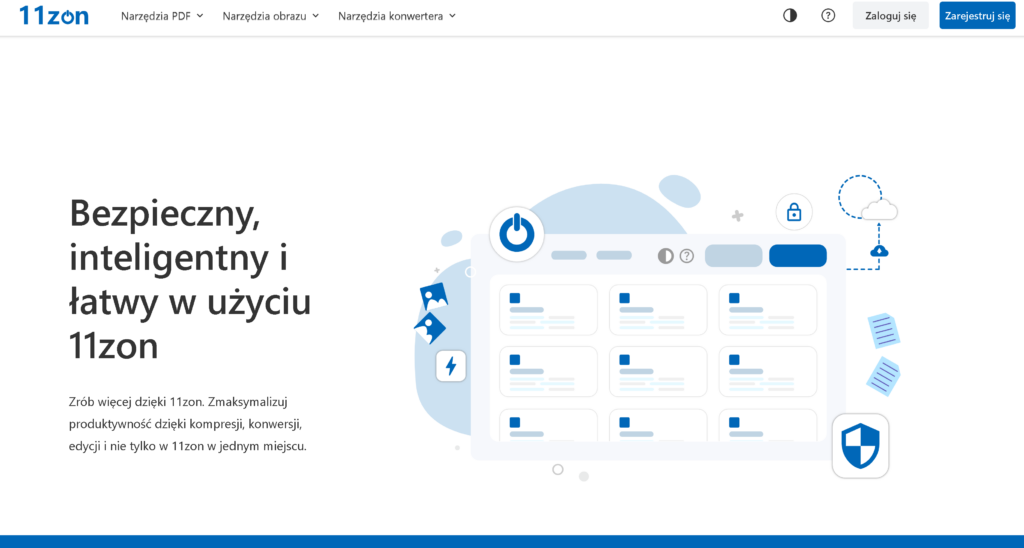Select the padlock icon in the illustration

[794, 212]
